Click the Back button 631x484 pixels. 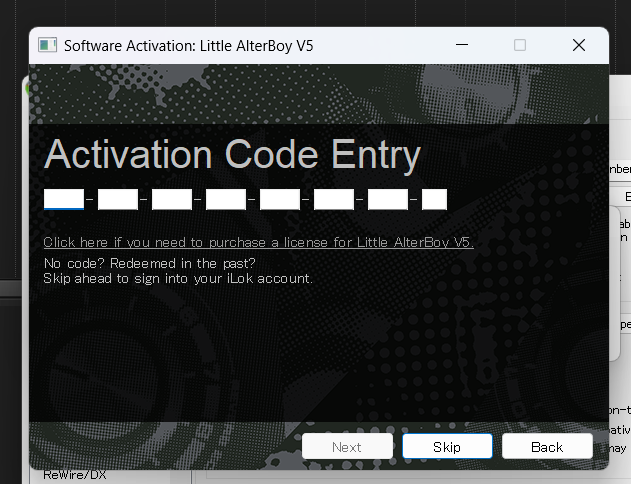[547, 446]
